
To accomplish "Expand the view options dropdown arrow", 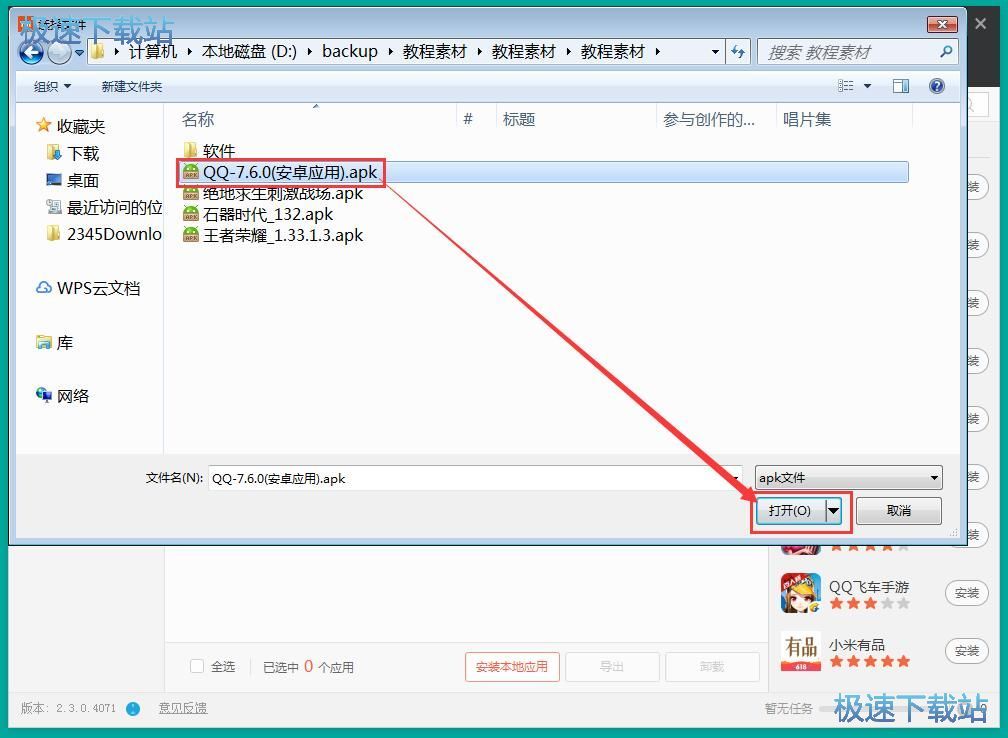I will (867, 86).
